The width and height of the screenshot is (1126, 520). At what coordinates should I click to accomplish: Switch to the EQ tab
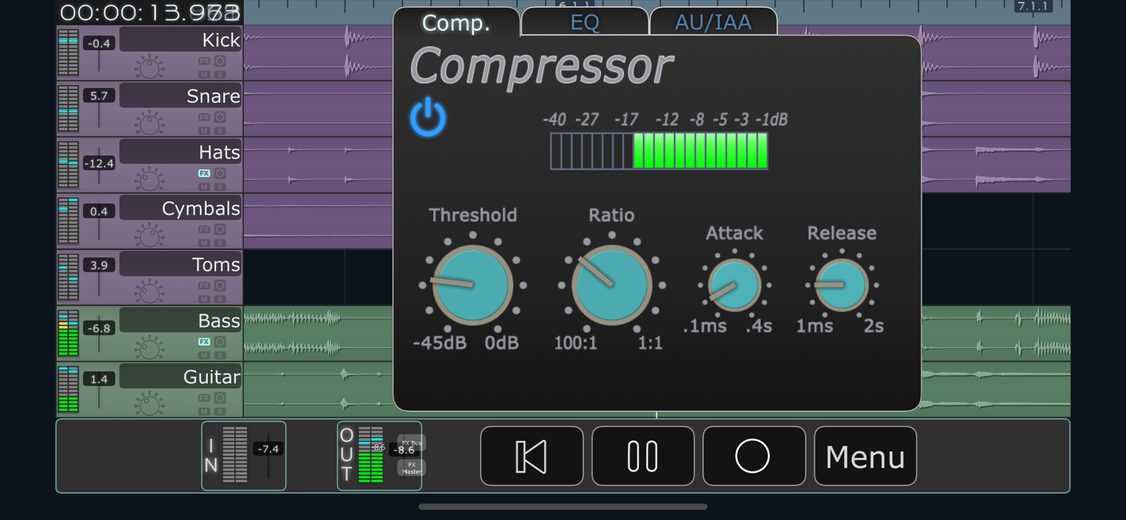585,22
